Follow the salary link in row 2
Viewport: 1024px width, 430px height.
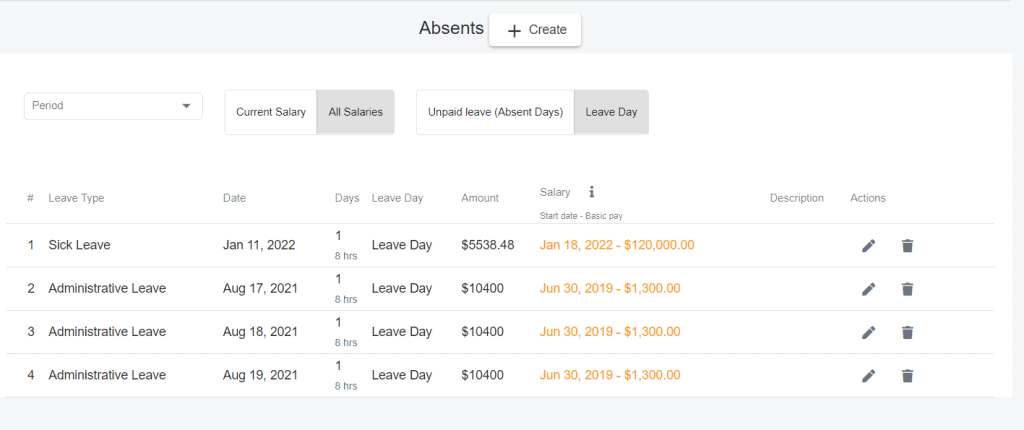(610, 288)
